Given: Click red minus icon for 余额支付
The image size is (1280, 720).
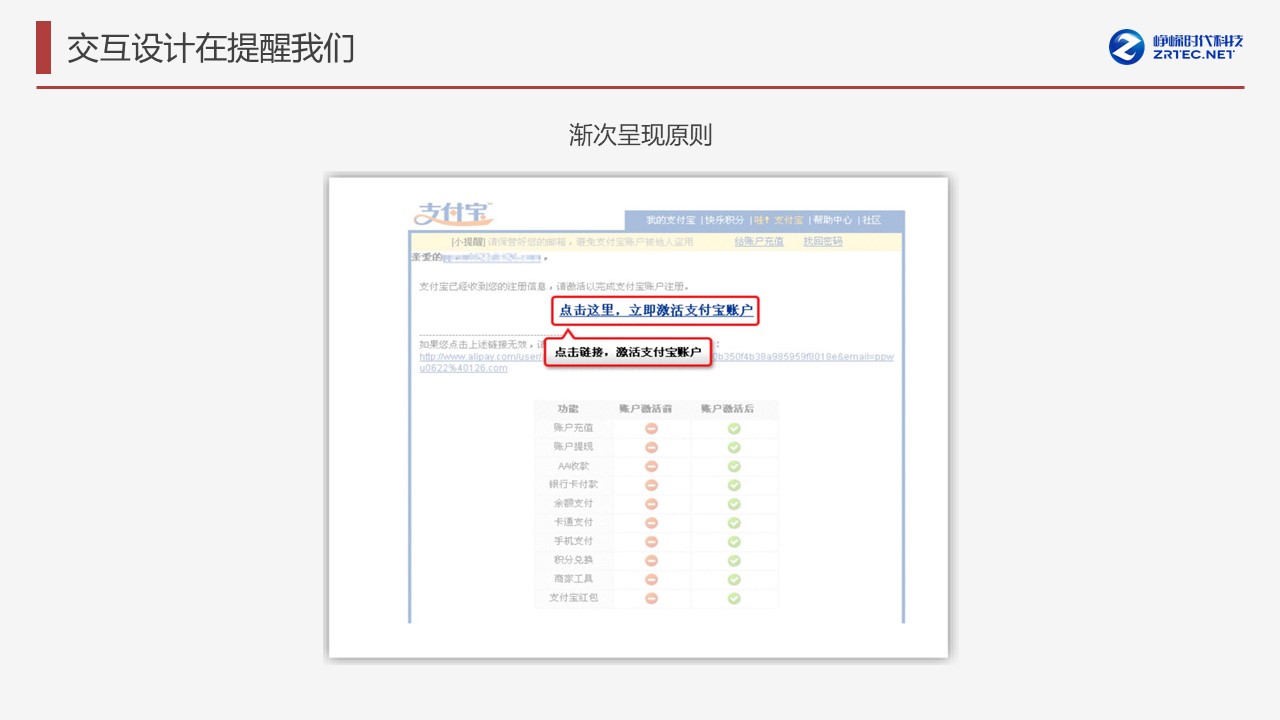Looking at the screenshot, I should pyautogui.click(x=651, y=504).
